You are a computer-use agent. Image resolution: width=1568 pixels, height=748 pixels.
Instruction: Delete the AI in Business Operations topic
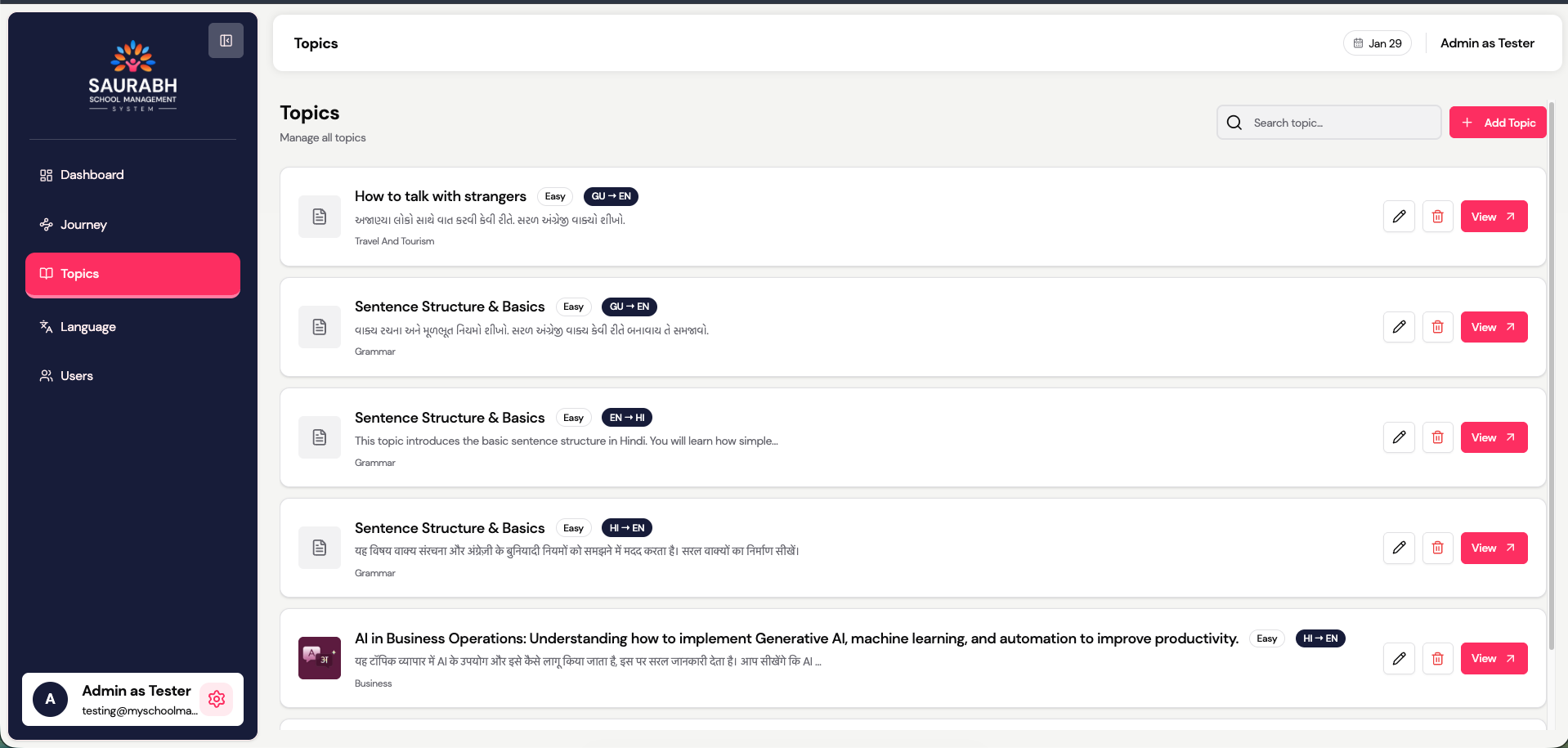point(1437,658)
